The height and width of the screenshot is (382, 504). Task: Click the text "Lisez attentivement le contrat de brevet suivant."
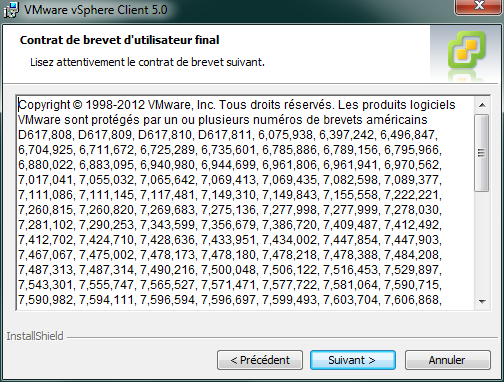tap(147, 62)
